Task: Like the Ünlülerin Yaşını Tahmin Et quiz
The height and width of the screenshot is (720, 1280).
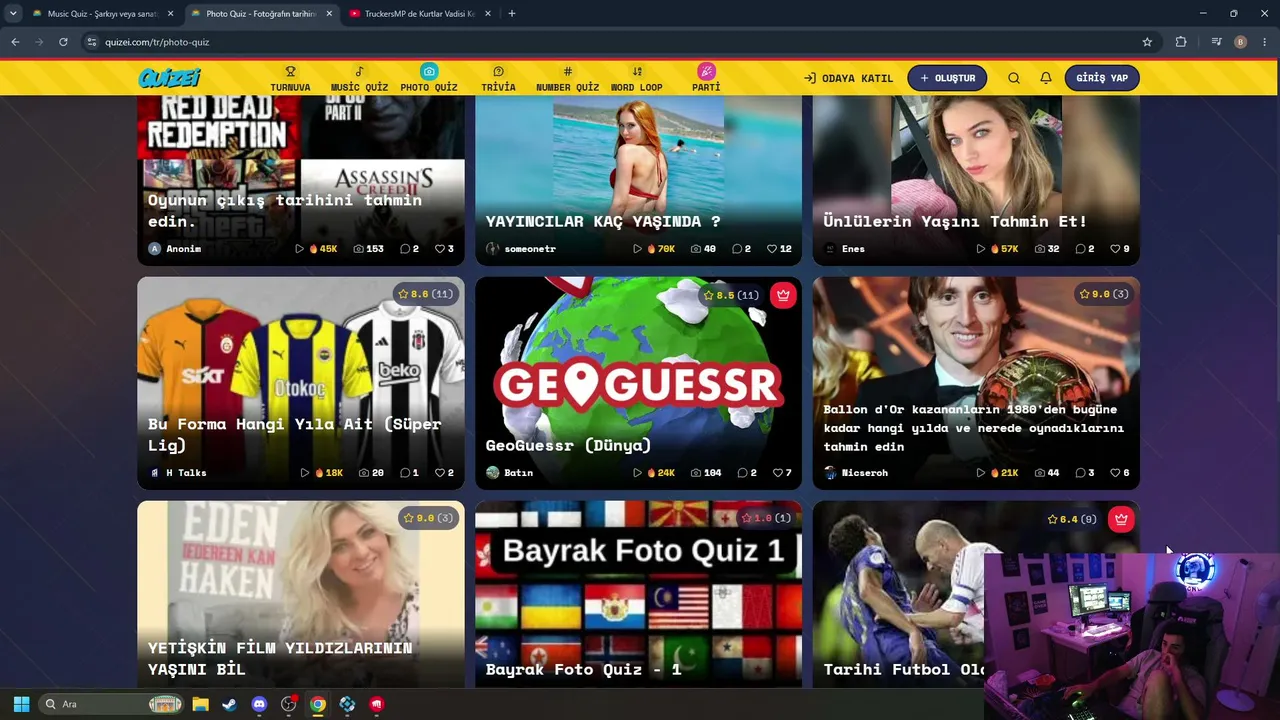Action: pos(1115,249)
